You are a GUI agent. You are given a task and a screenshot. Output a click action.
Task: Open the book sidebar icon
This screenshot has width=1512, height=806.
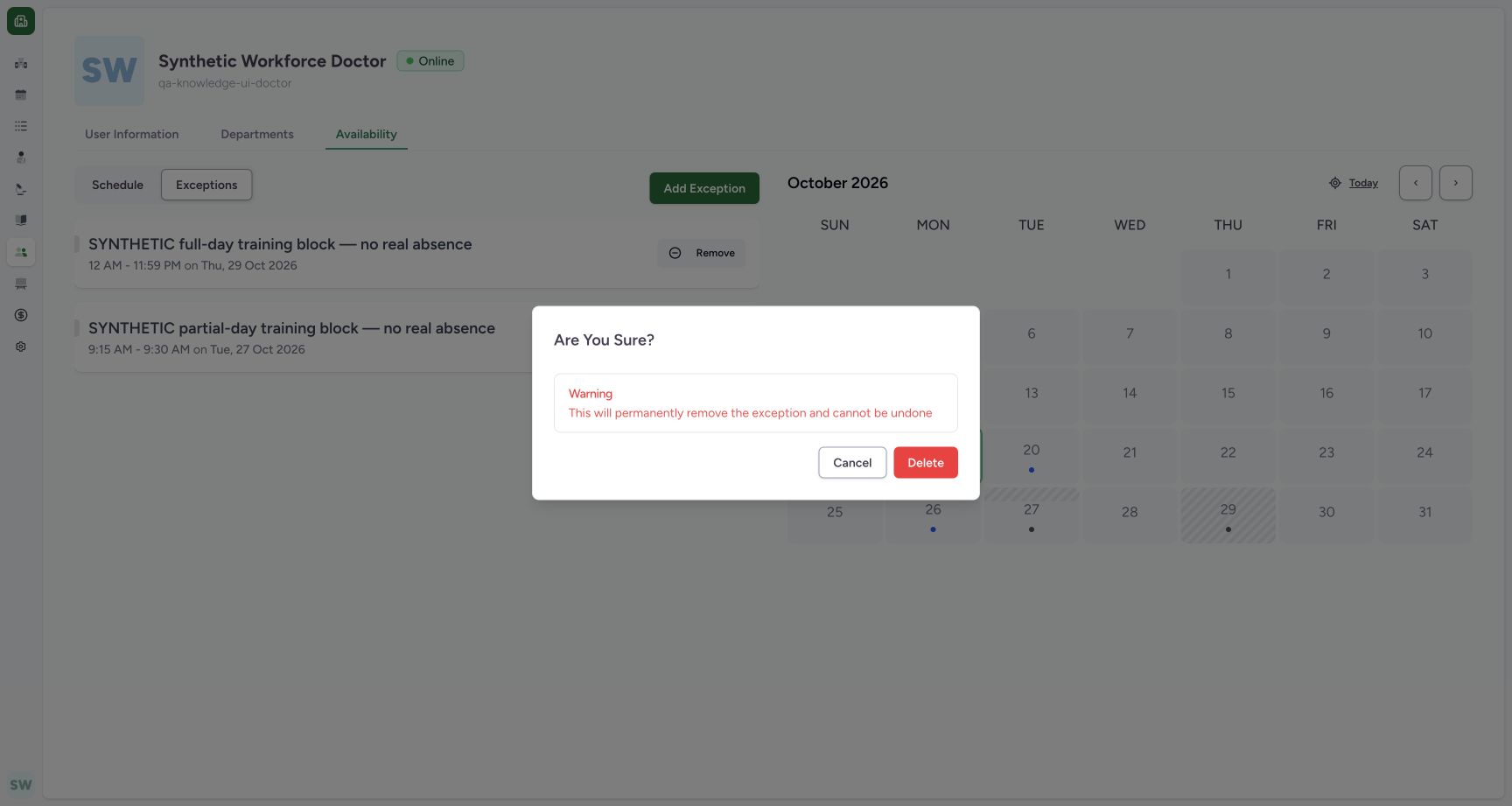click(x=21, y=221)
